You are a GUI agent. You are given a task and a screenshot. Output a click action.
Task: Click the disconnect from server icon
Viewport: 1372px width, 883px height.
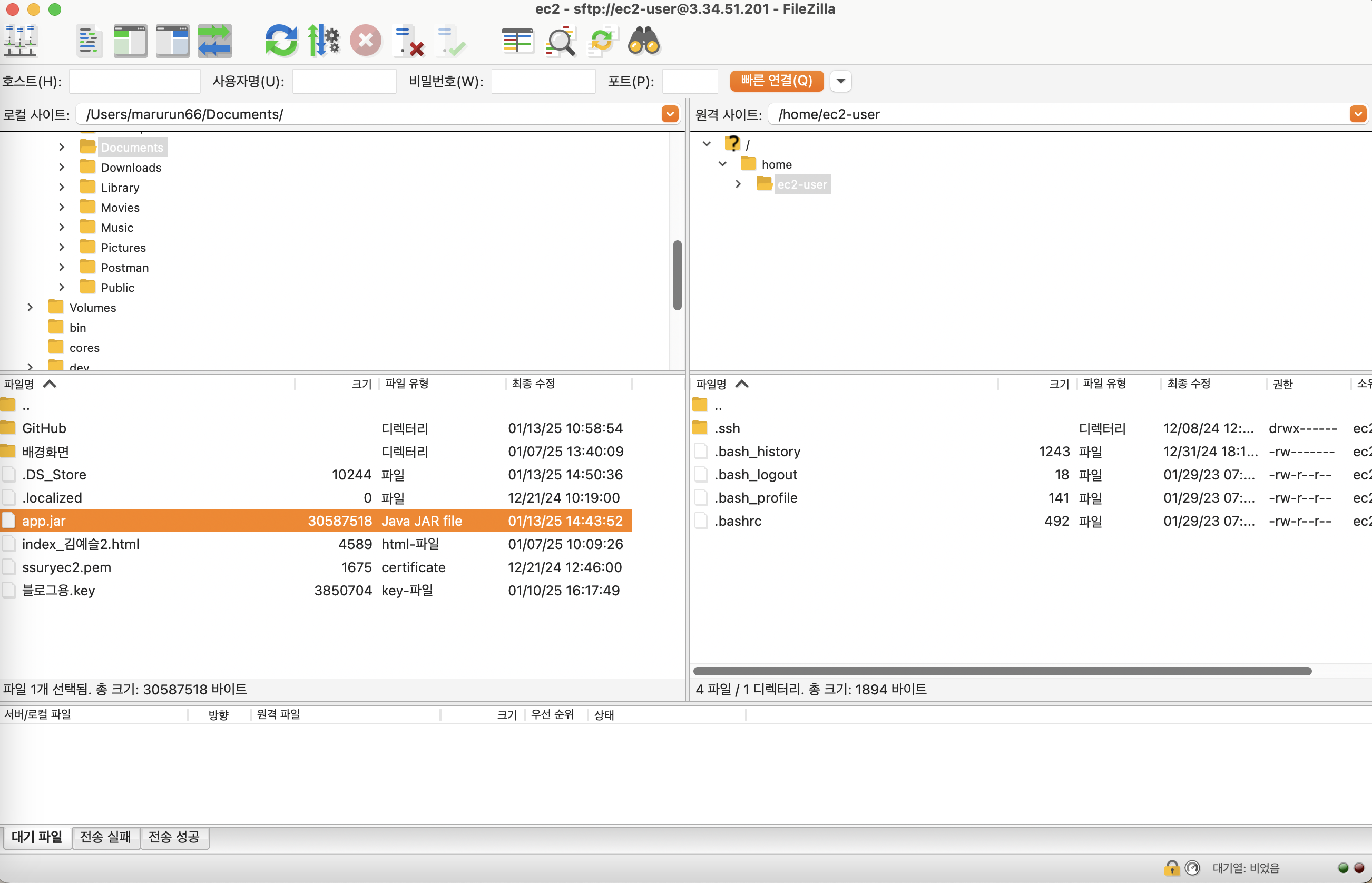409,41
